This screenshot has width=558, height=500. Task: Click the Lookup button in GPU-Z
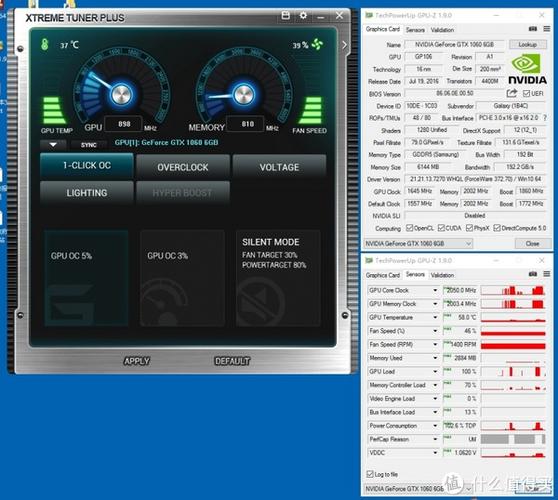pyautogui.click(x=527, y=44)
